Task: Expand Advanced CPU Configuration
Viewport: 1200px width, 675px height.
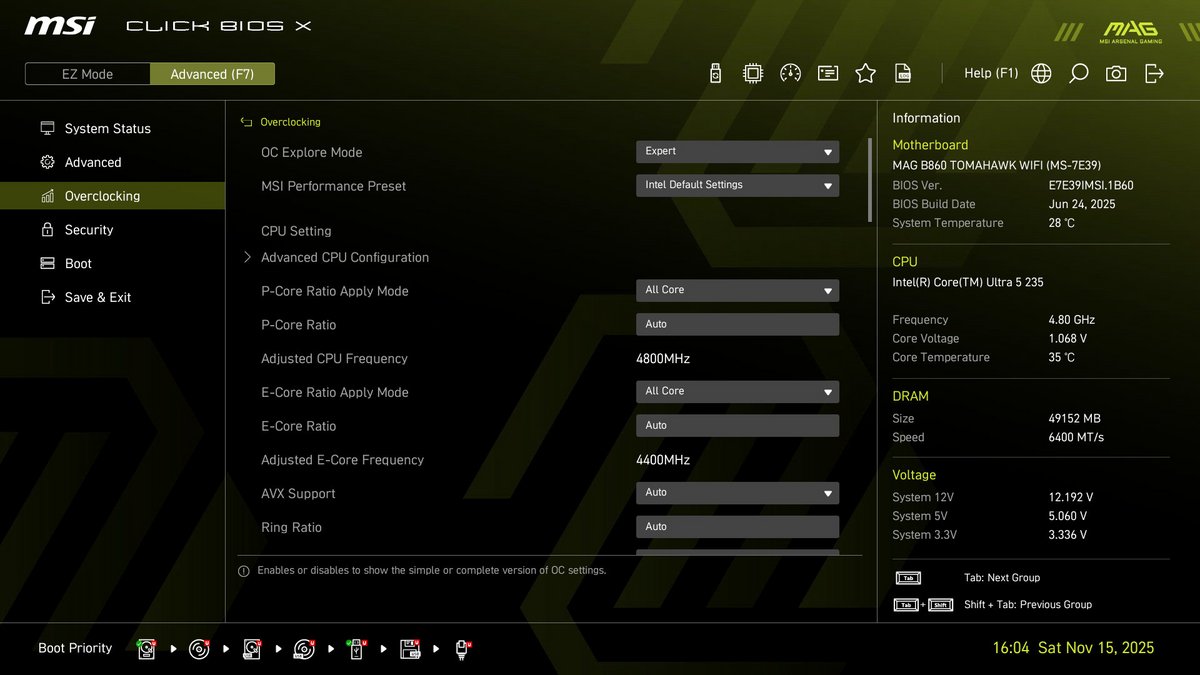Action: tap(344, 257)
